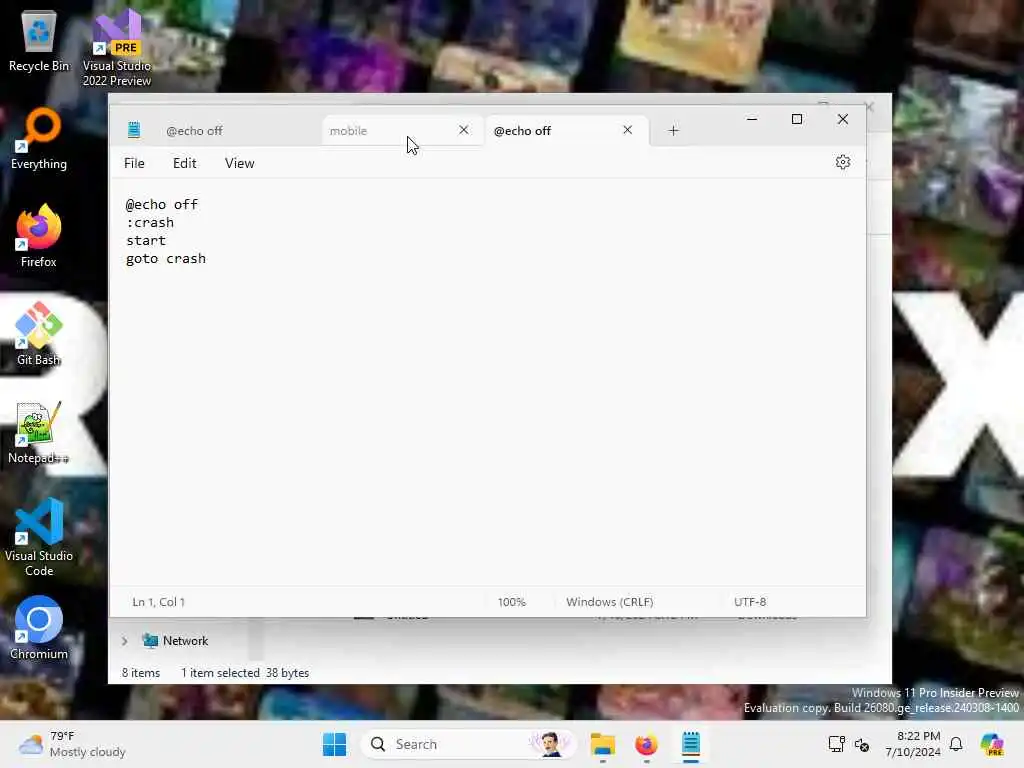Open Notepad settings gear icon
The height and width of the screenshot is (768, 1024).
tap(842, 162)
